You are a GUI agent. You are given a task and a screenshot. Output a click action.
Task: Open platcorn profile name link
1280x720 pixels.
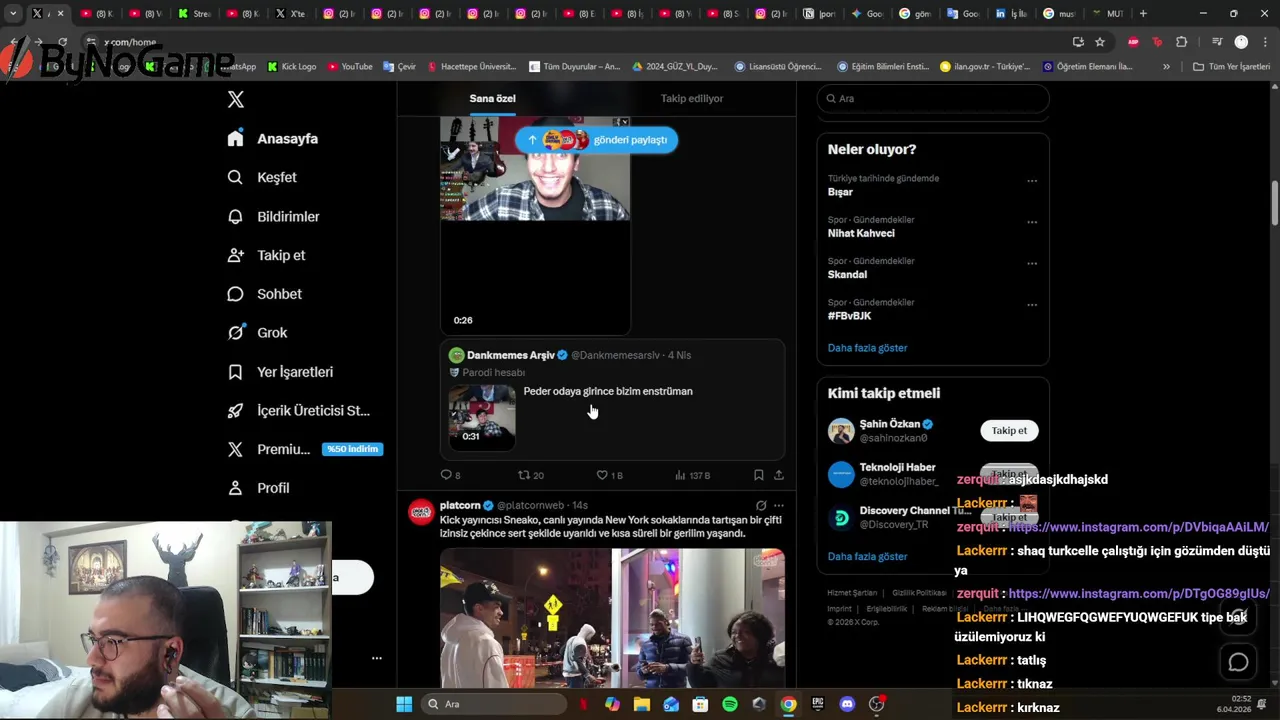pyautogui.click(x=460, y=505)
